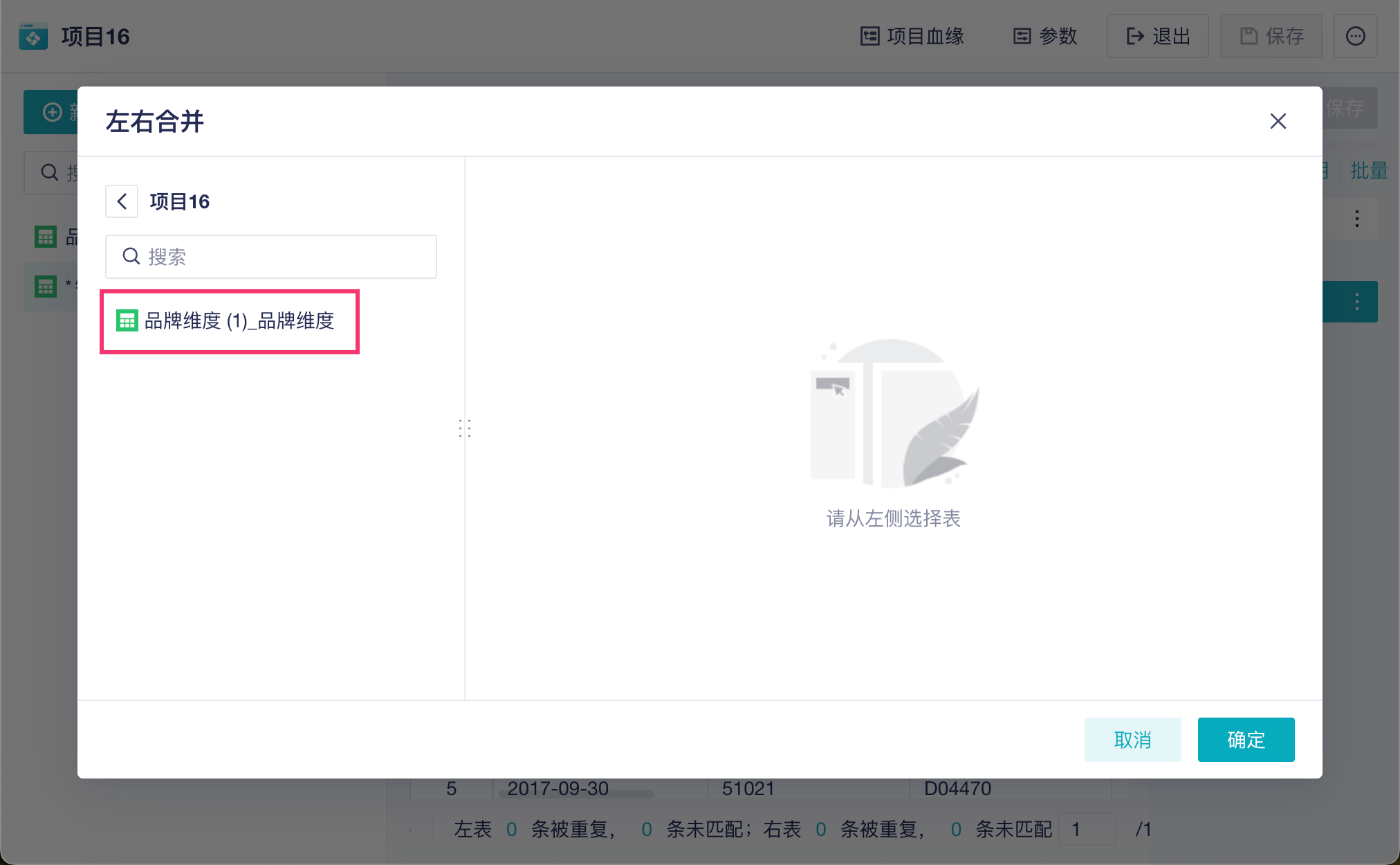Open the more options circle icon at top right
This screenshot has width=1400, height=865.
coord(1355,36)
